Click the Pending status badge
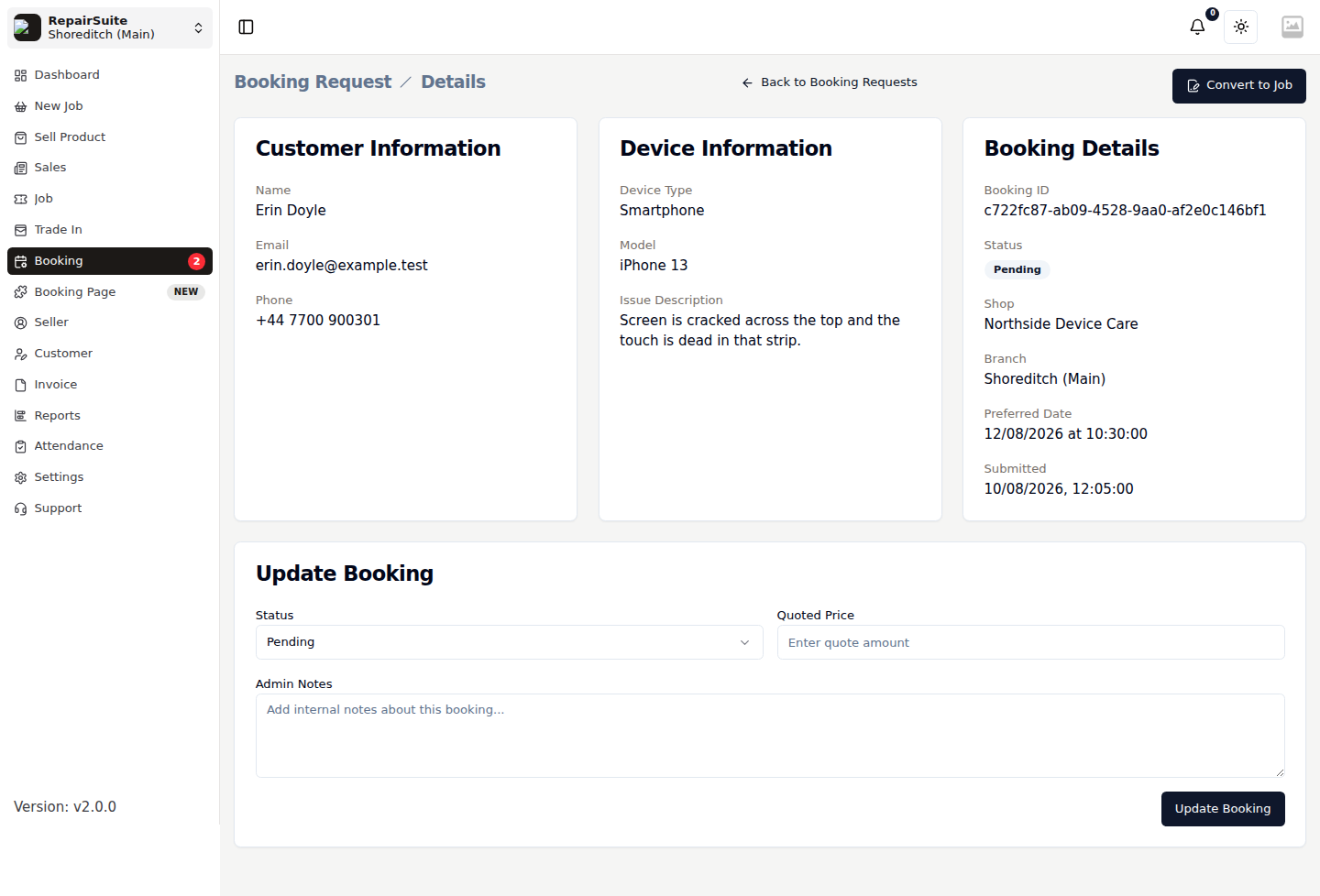This screenshot has height=896, width=1320. coord(1017,269)
